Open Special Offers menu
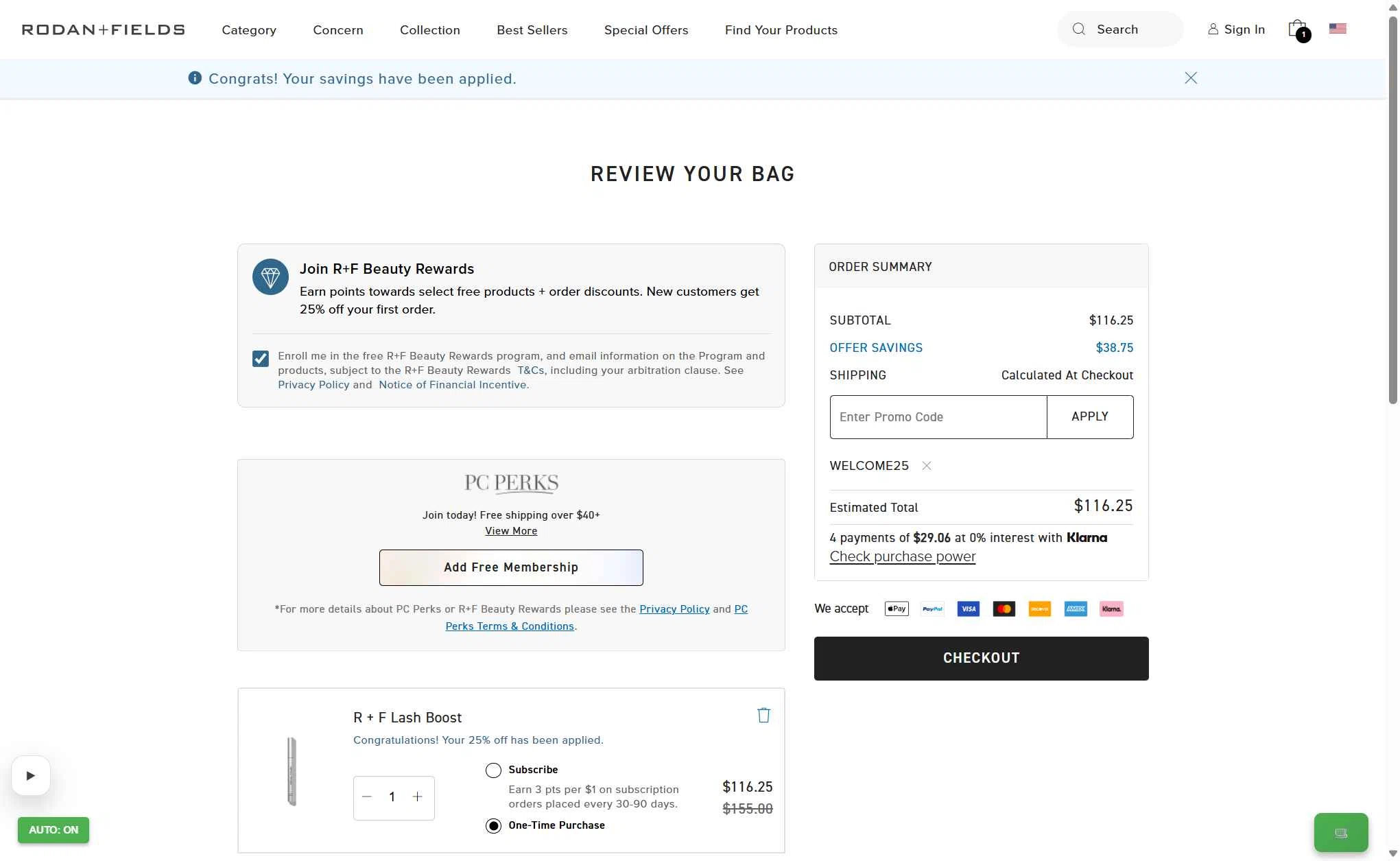The height and width of the screenshot is (861, 1400). click(646, 30)
